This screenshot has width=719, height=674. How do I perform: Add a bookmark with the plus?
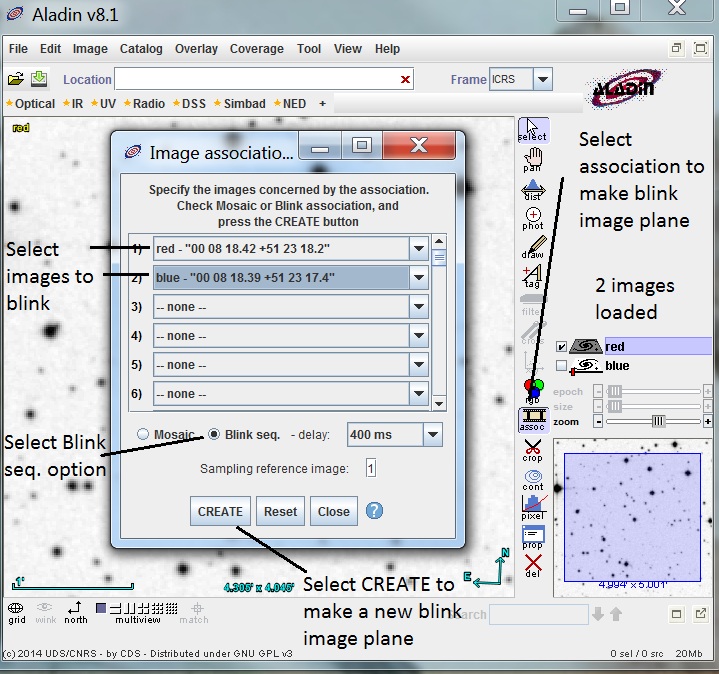(x=322, y=104)
